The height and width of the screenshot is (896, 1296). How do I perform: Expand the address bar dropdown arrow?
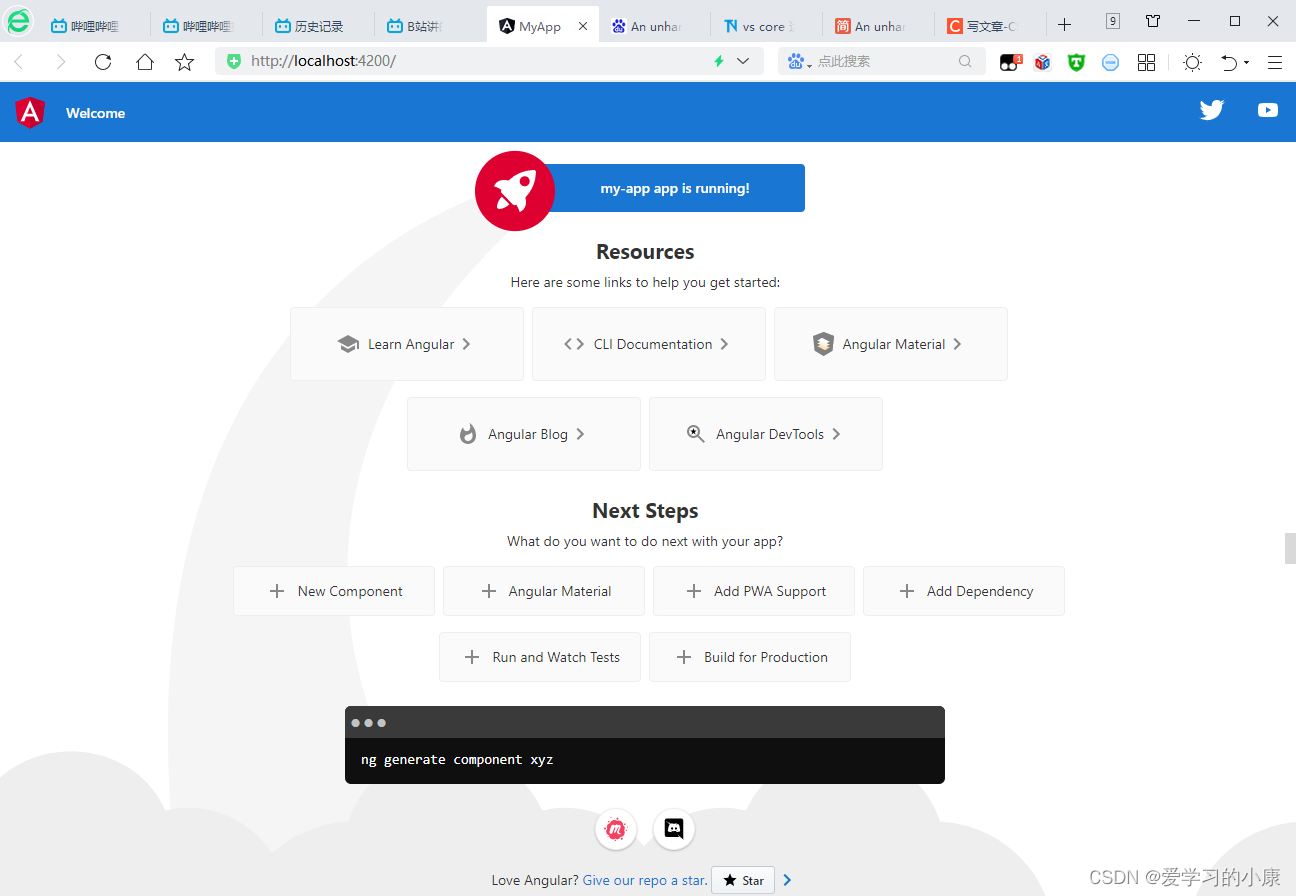[743, 61]
